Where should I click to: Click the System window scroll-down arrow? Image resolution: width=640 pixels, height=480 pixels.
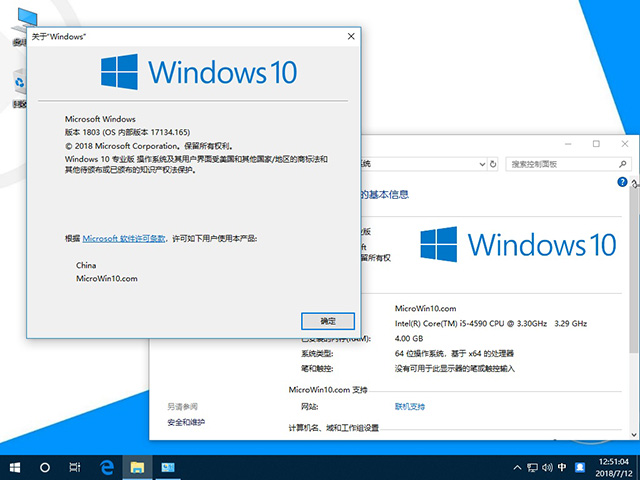(635, 434)
